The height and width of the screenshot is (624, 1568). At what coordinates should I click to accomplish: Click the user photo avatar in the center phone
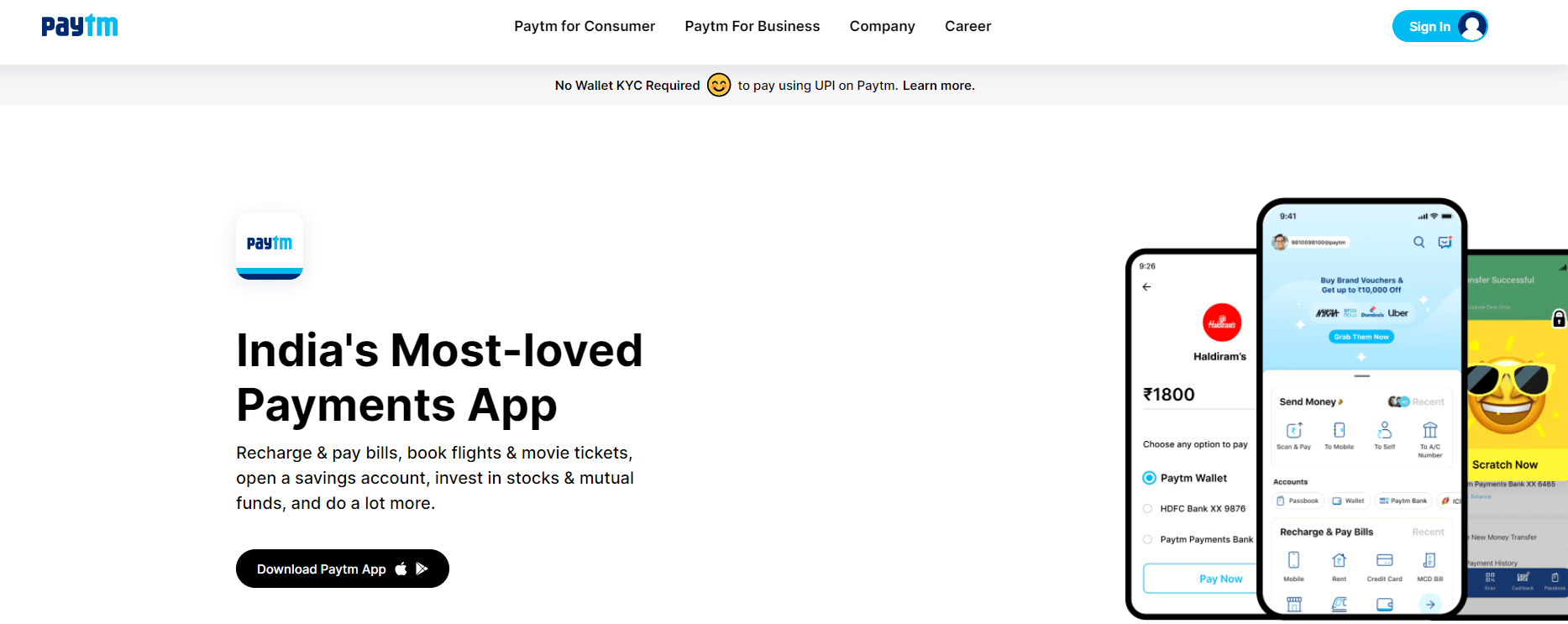pos(1280,242)
